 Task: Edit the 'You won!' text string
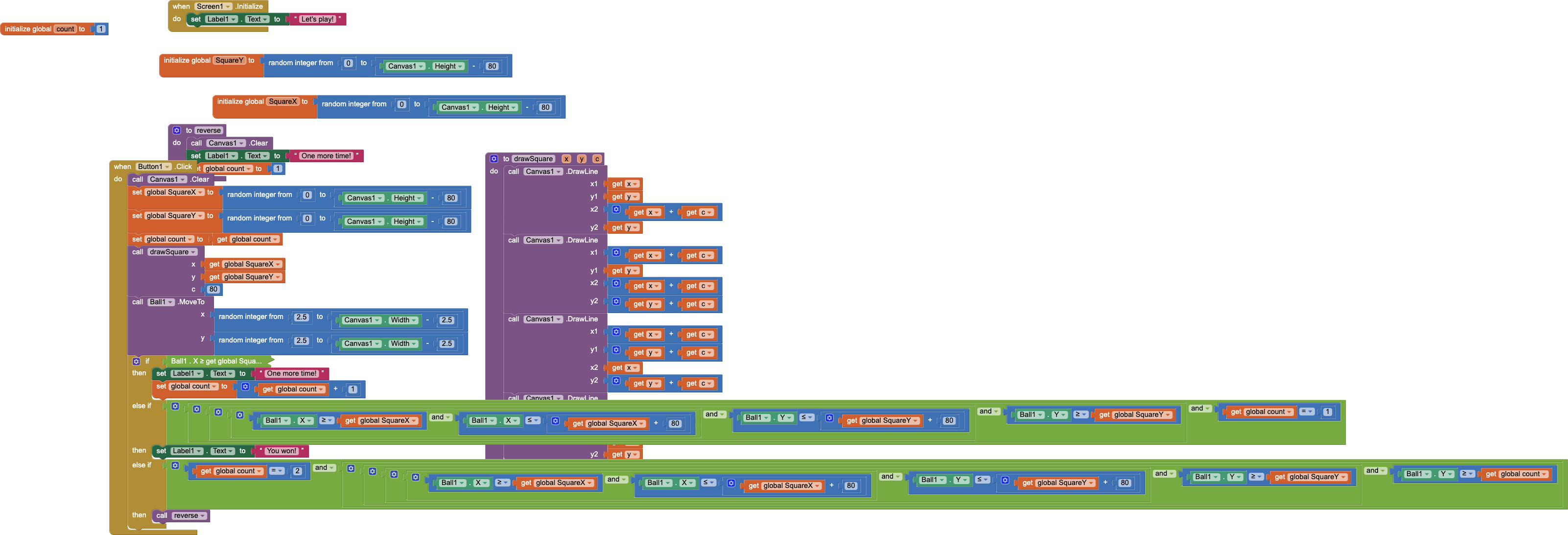click(x=281, y=452)
